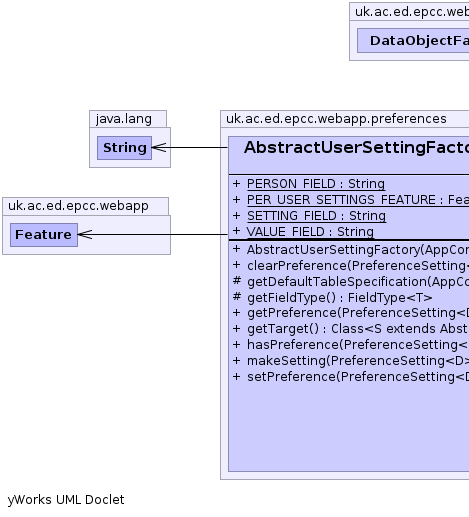469x517 pixels.
Task: Select the PER_USER_SETTINGS_FEATURE field entry
Action: [x=358, y=200]
